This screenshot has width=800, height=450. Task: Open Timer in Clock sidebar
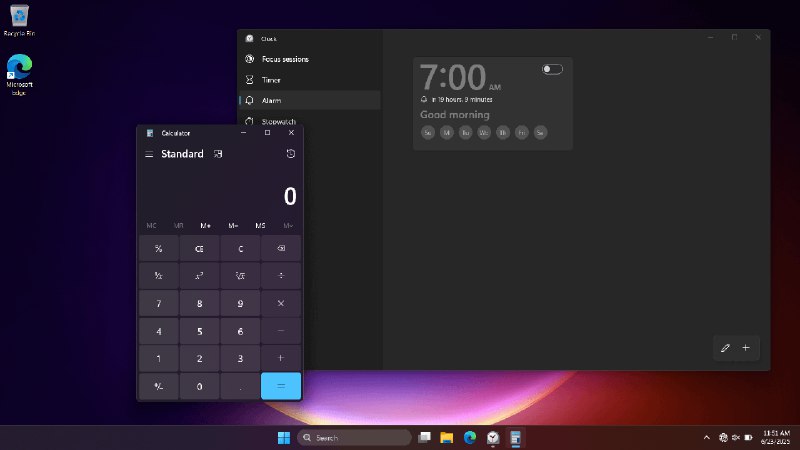[x=310, y=80]
